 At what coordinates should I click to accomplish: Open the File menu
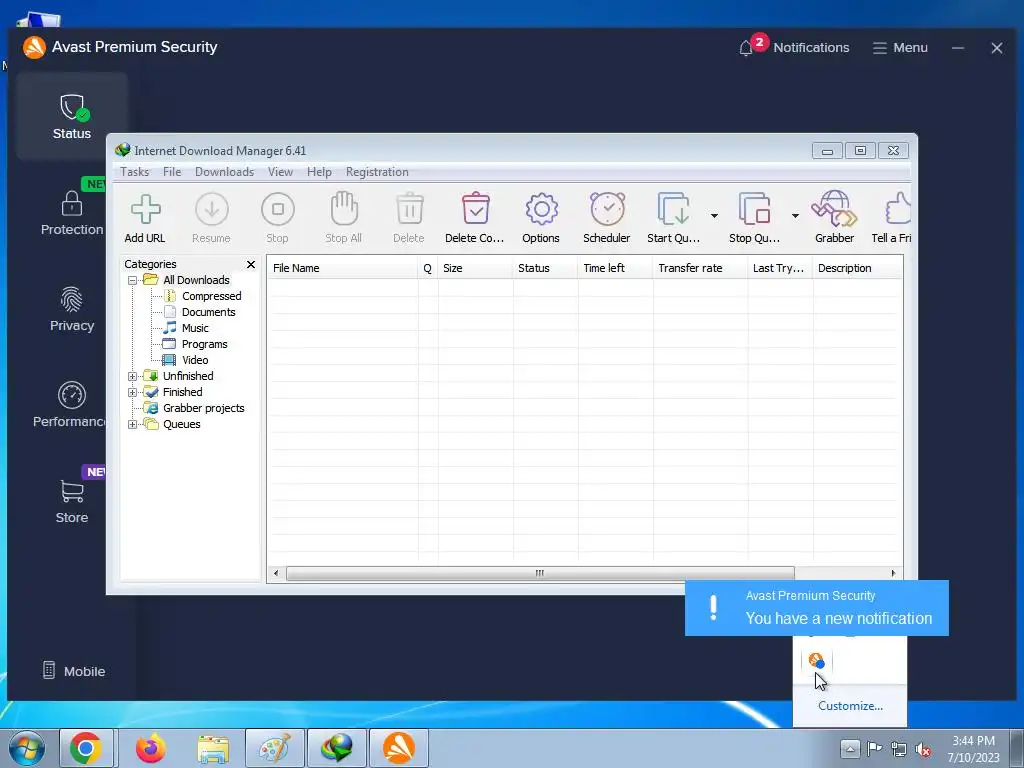click(172, 172)
